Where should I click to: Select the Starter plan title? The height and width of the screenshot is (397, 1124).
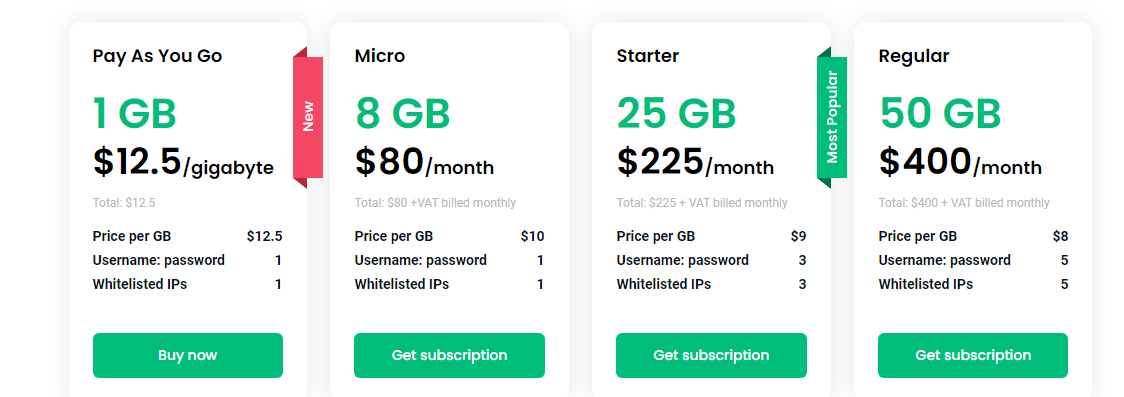[647, 56]
